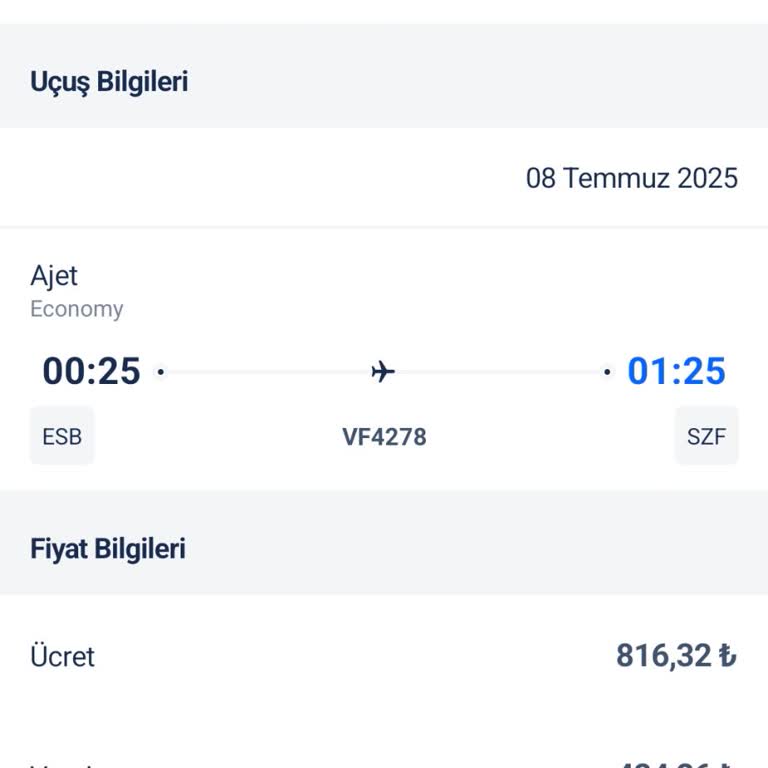Click the airplane icon on the route line
Screen dimensions: 768x768
pos(383,373)
